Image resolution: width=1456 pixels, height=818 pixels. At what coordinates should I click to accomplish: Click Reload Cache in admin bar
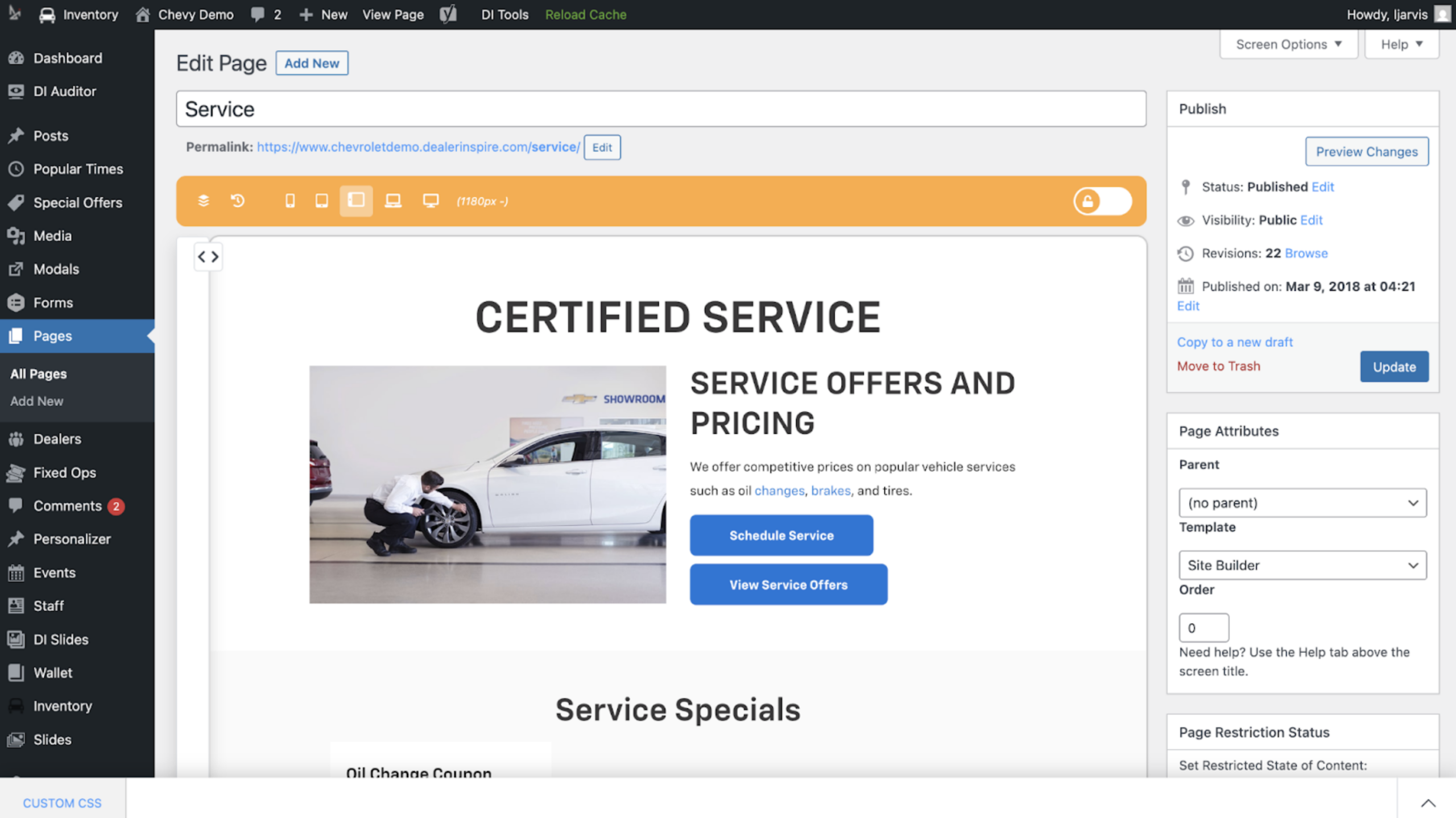coord(586,14)
